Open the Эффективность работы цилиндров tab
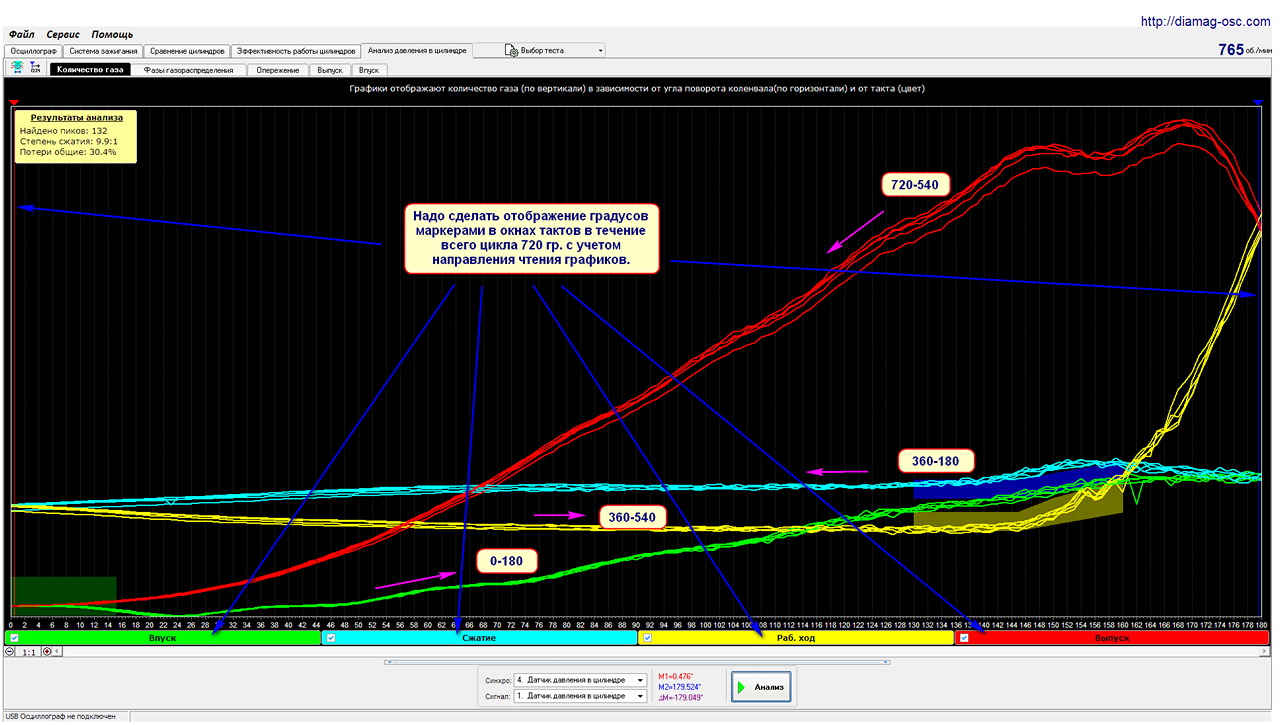This screenshot has height=725, width=1280. pos(295,50)
